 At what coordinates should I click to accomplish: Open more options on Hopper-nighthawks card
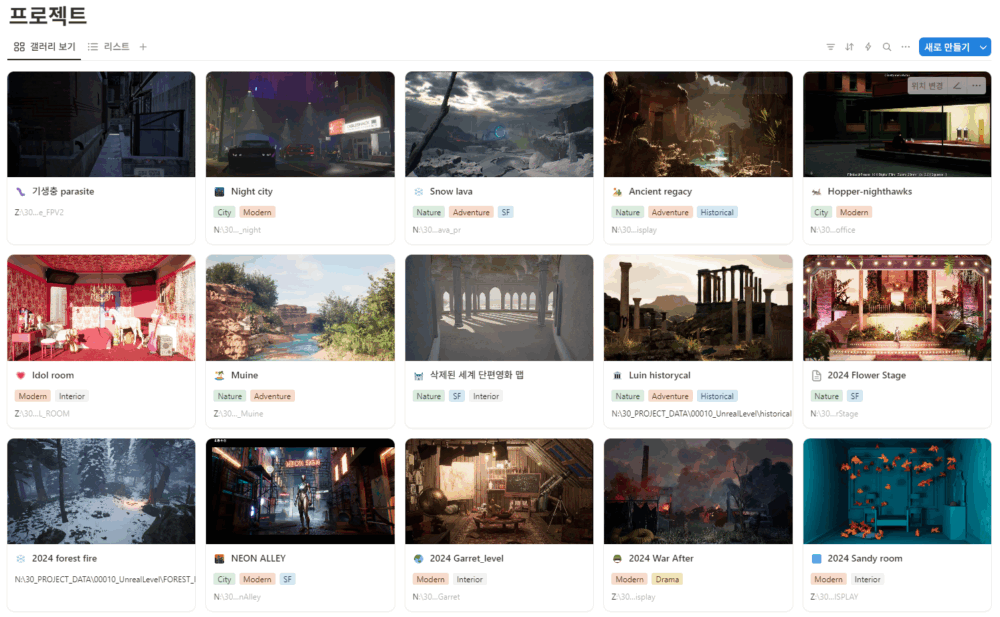click(976, 85)
